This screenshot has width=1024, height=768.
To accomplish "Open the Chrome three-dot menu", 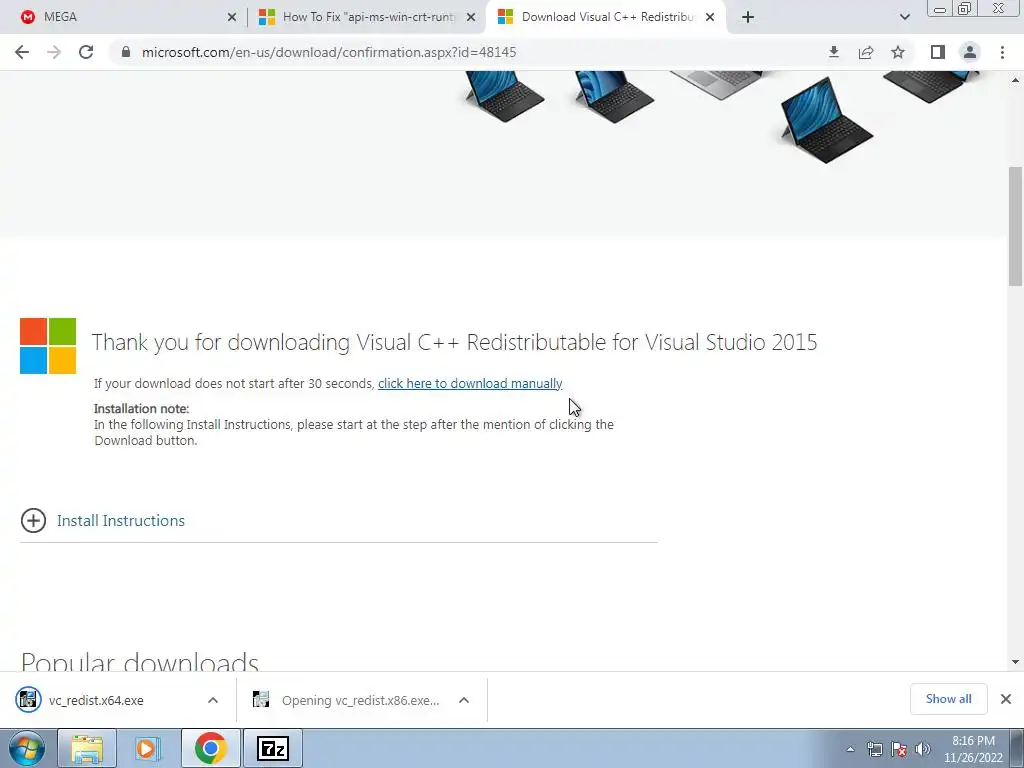I will pos(1002,52).
